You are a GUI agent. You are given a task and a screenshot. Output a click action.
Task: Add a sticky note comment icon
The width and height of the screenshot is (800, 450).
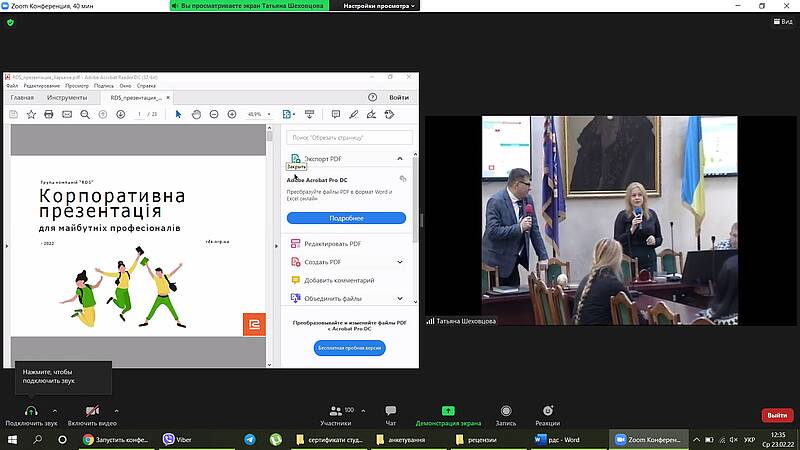tap(335, 114)
